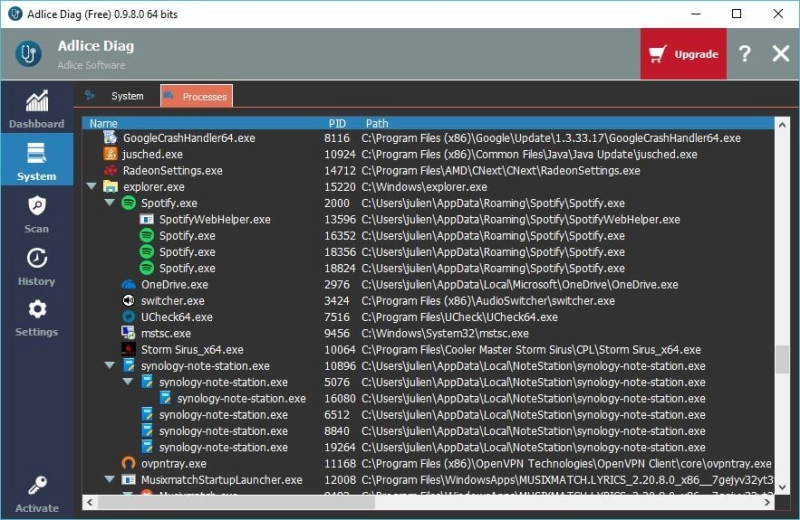Select the System sidebar section
This screenshot has height=520, width=800.
click(x=37, y=160)
